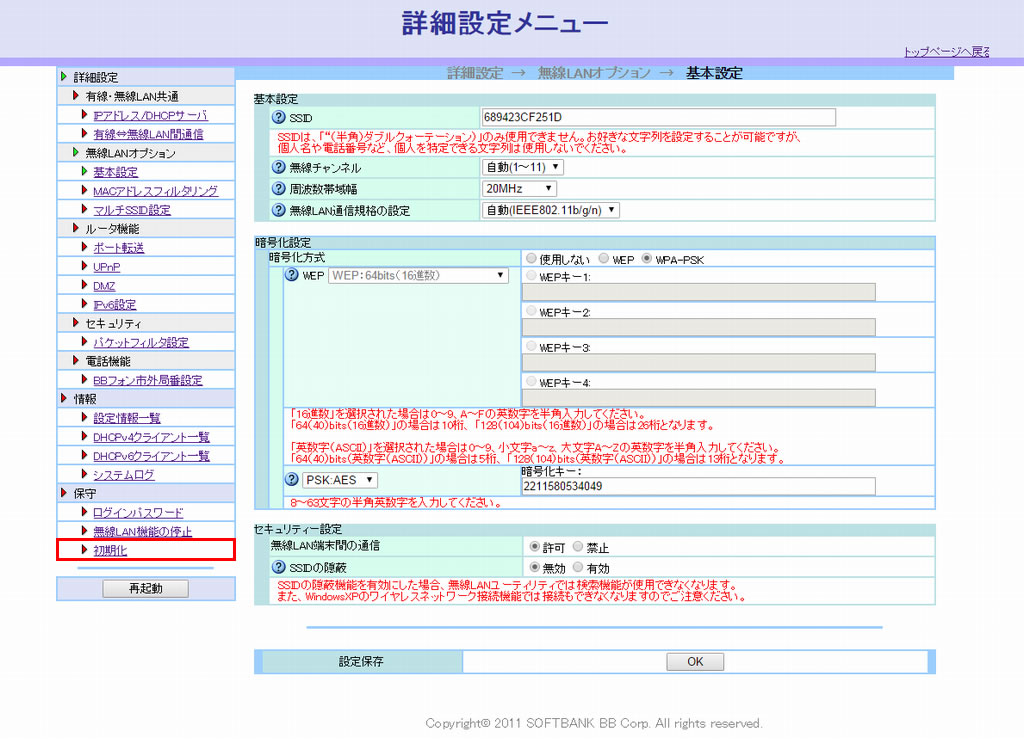Image resolution: width=1024 pixels, height=739 pixels.
Task: Open the 無線チャンネル dropdown
Action: 523,167
